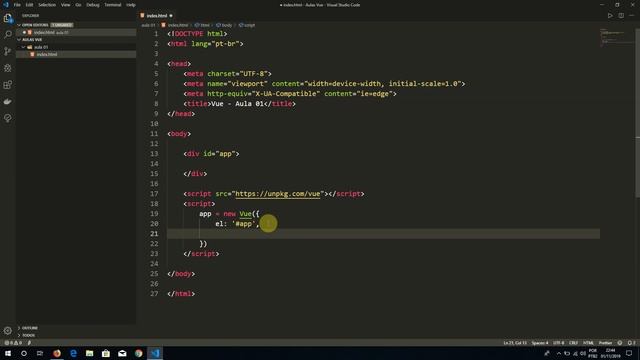Place cursor on empty line 21

(x=384, y=234)
